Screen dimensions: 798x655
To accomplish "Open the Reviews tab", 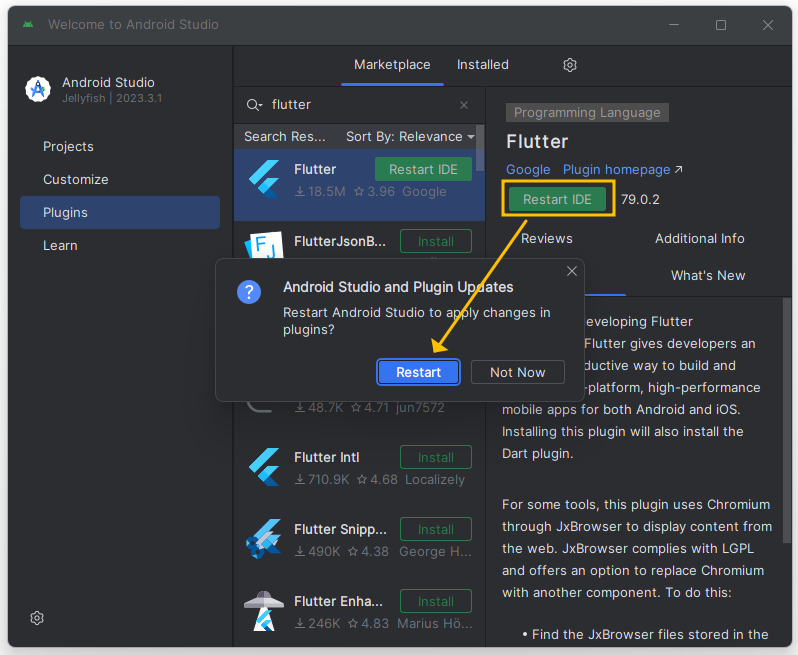I will pyautogui.click(x=547, y=239).
